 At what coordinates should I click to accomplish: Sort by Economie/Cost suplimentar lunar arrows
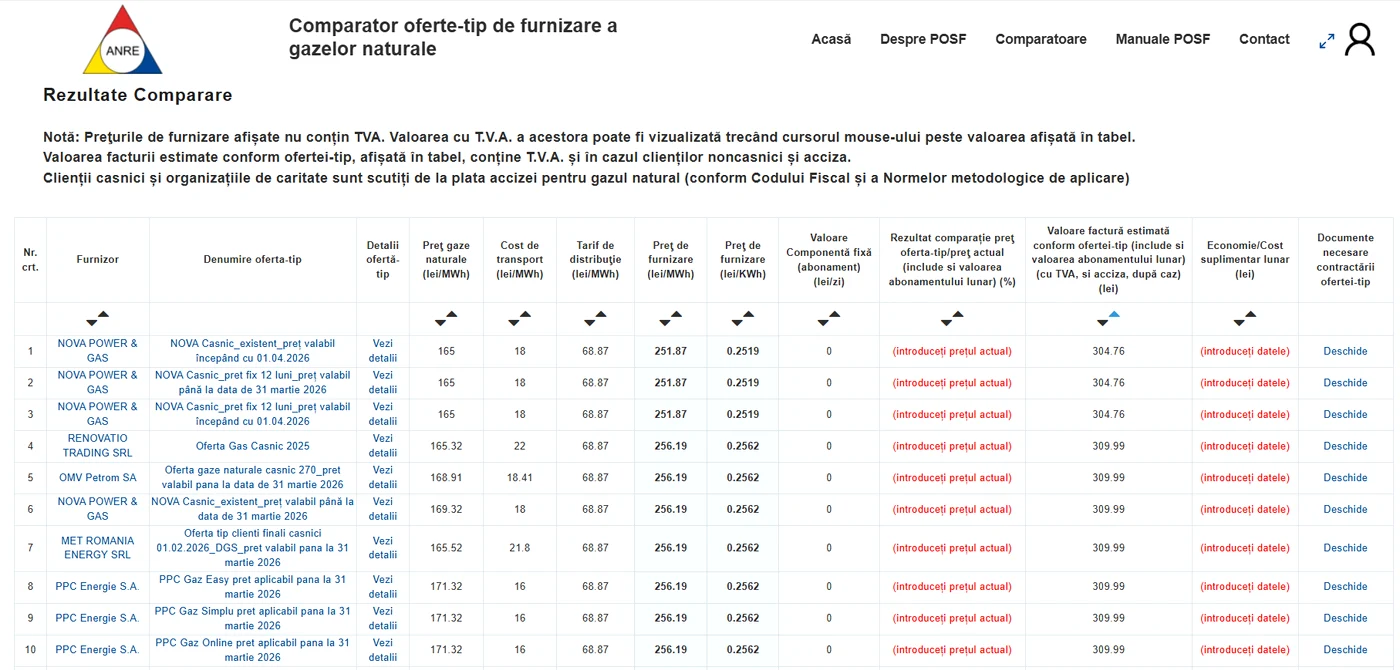pyautogui.click(x=1245, y=319)
